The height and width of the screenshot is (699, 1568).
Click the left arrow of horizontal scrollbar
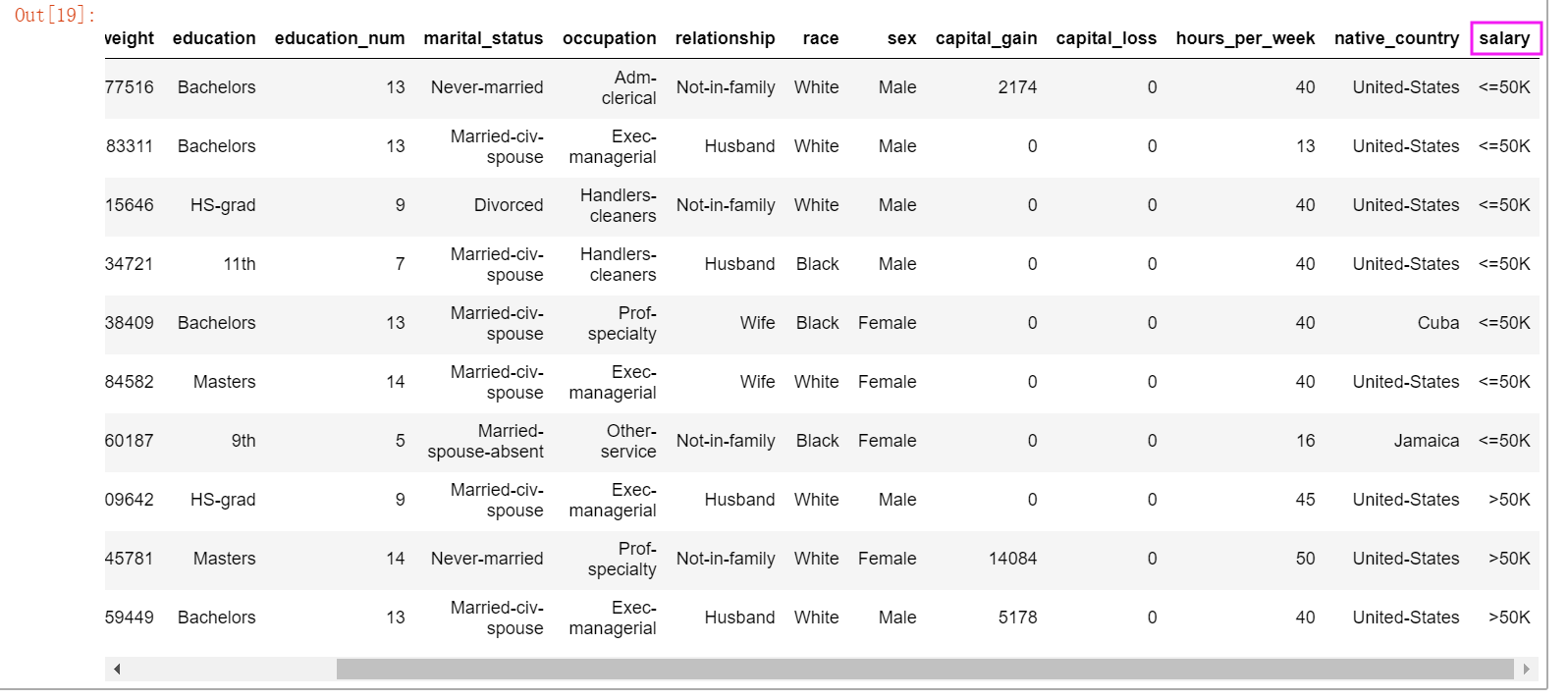[x=117, y=669]
